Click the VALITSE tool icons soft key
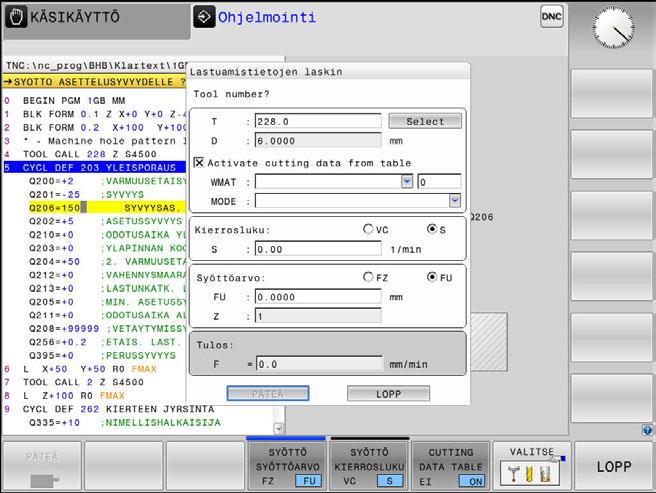 [x=531, y=466]
